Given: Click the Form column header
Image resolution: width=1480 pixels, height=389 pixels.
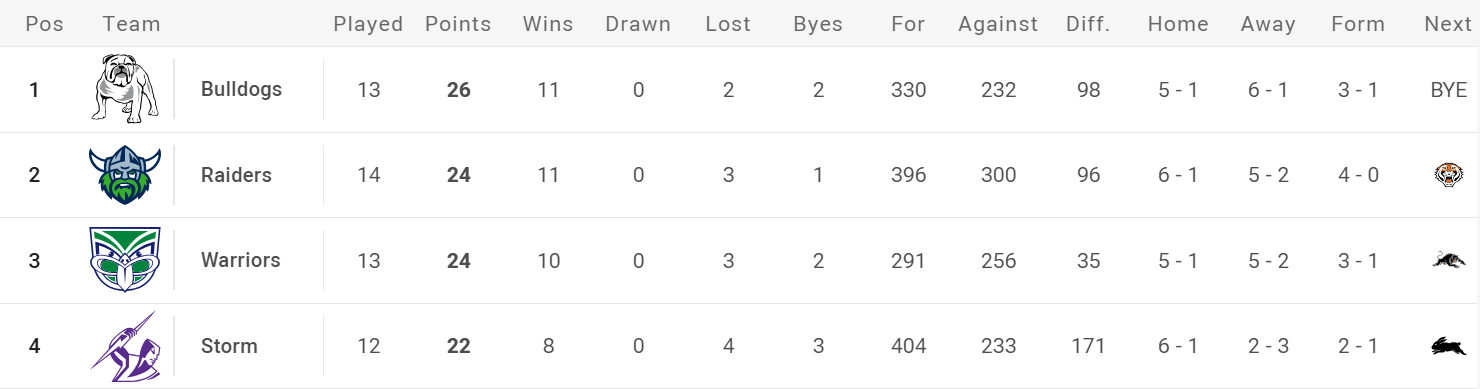Looking at the screenshot, I should click(1358, 24).
